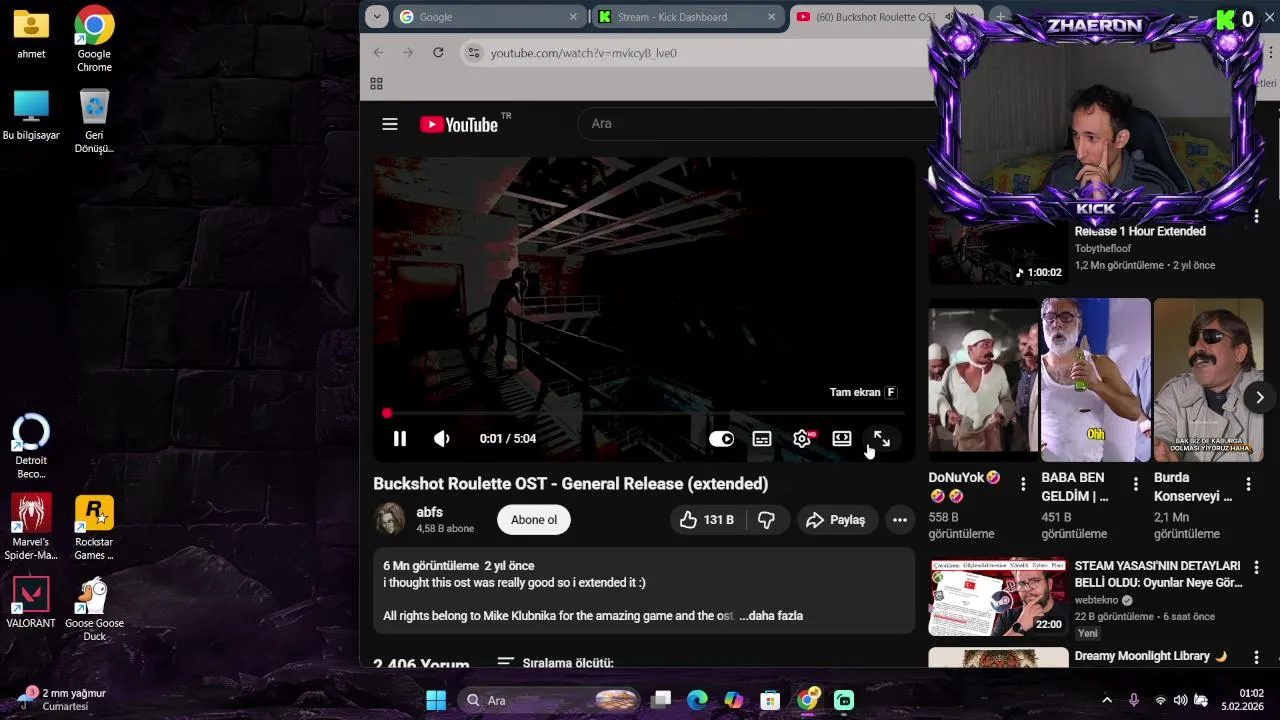Open 'STEAM YASASI'NIN DETAYLARI' video thumbnail

coord(998,597)
